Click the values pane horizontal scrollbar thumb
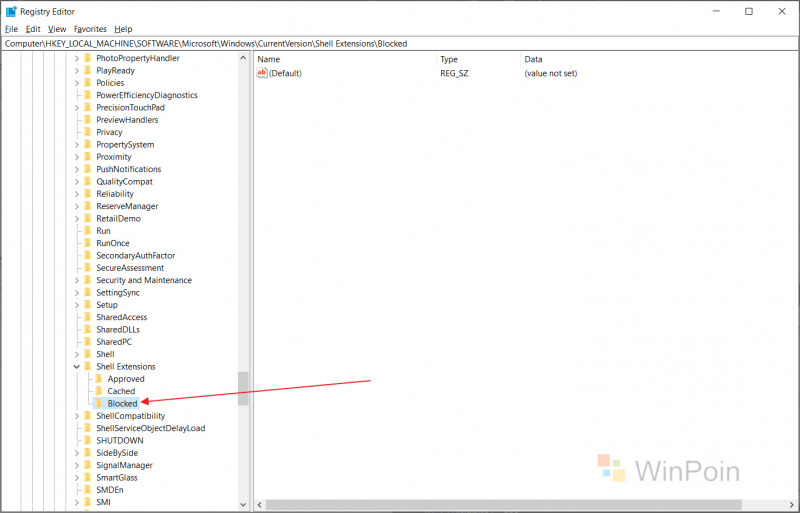The width and height of the screenshot is (800, 513). click(x=504, y=505)
